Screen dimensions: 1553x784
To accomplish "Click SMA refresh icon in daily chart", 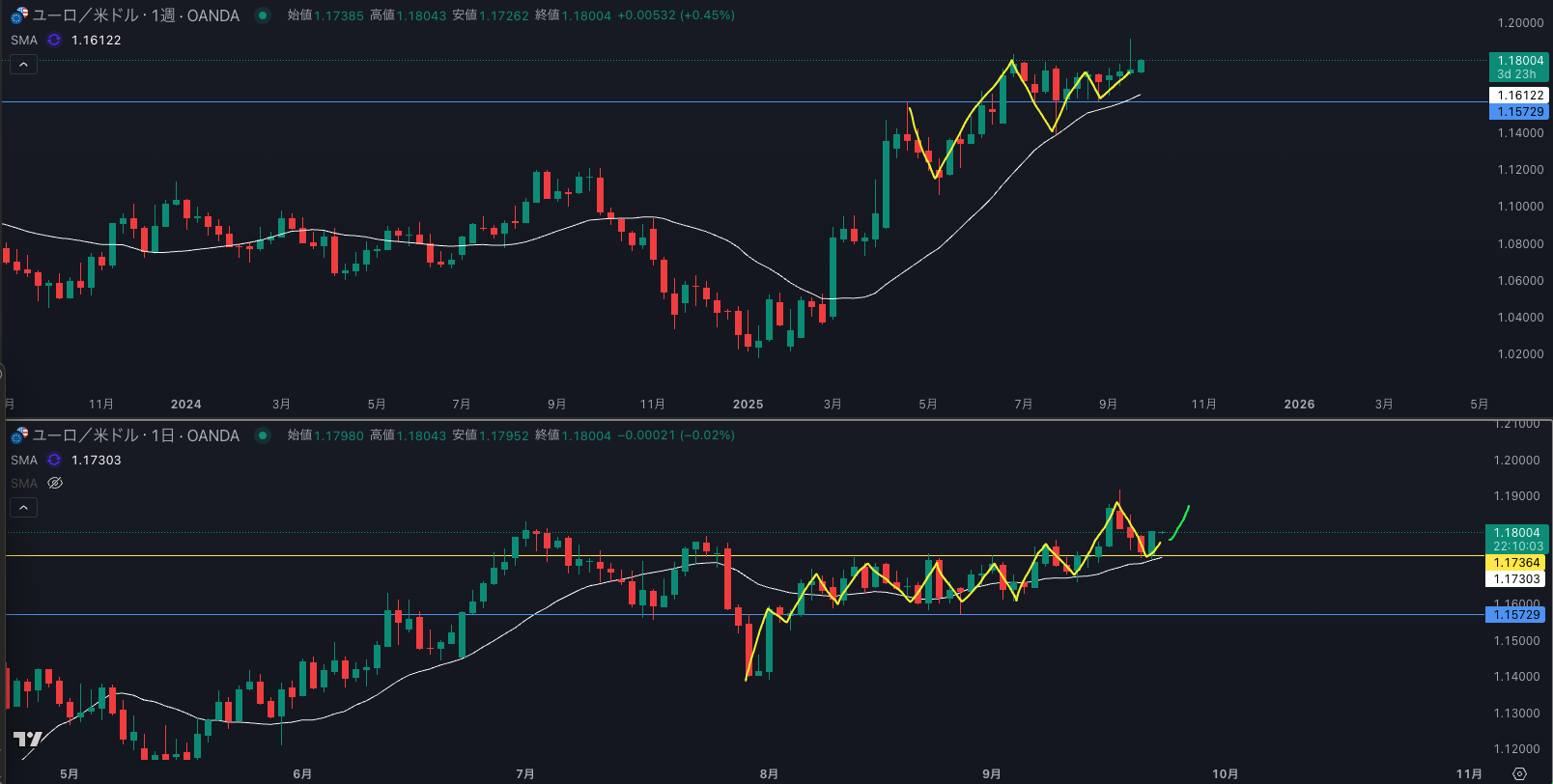I will [x=54, y=460].
